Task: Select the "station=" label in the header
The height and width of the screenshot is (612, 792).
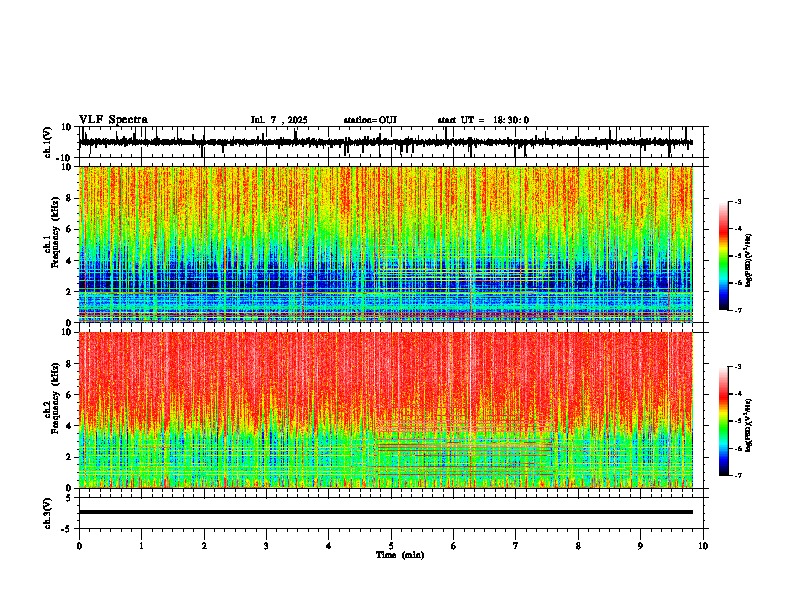Action: coord(361,120)
